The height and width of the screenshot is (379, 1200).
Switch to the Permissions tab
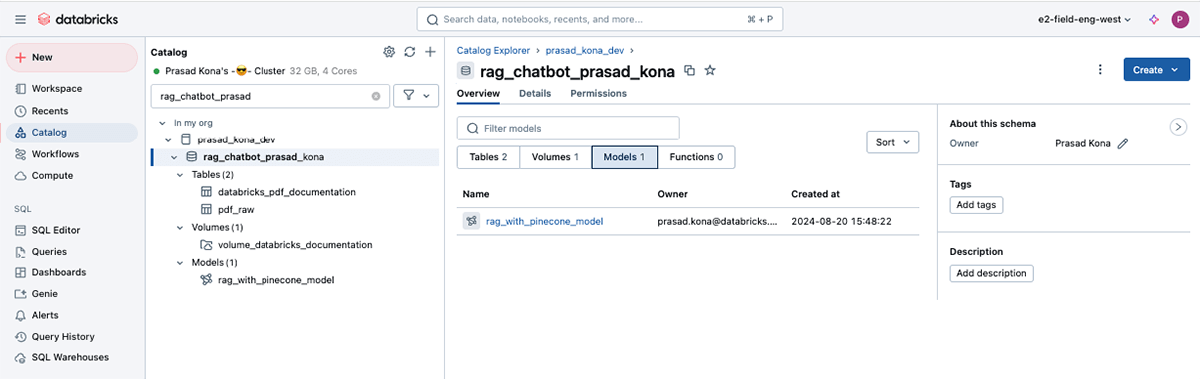click(598, 94)
